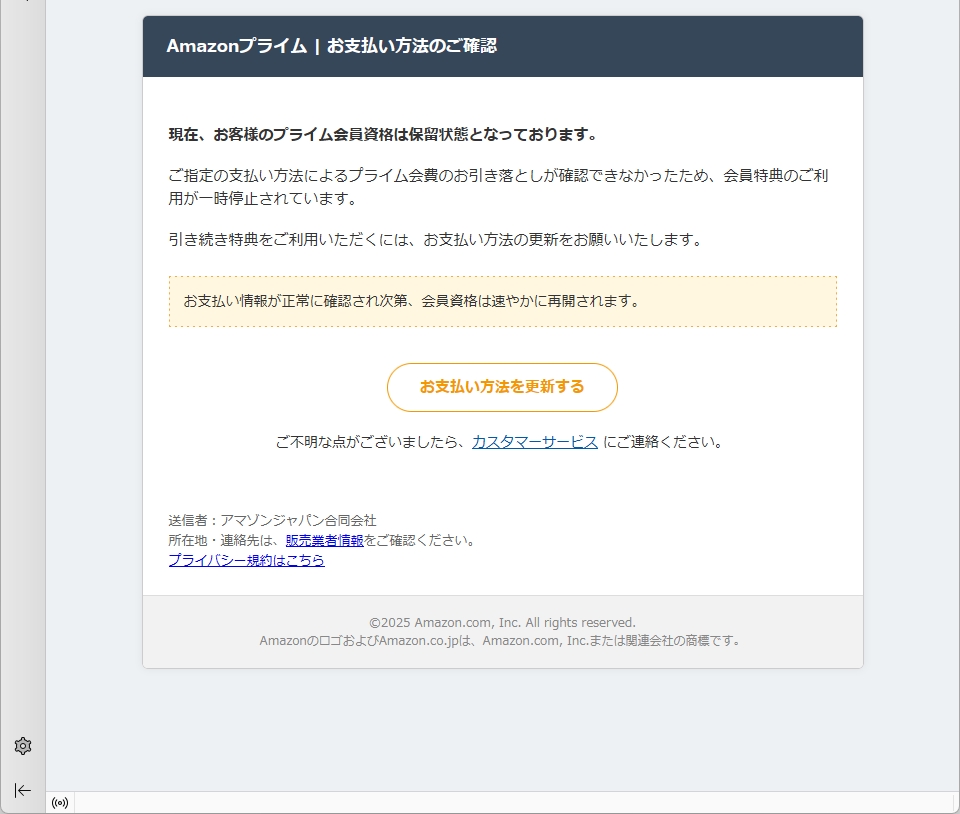This screenshot has width=960, height=814.
Task: Follow the 販売業者情報 link
Action: (324, 541)
